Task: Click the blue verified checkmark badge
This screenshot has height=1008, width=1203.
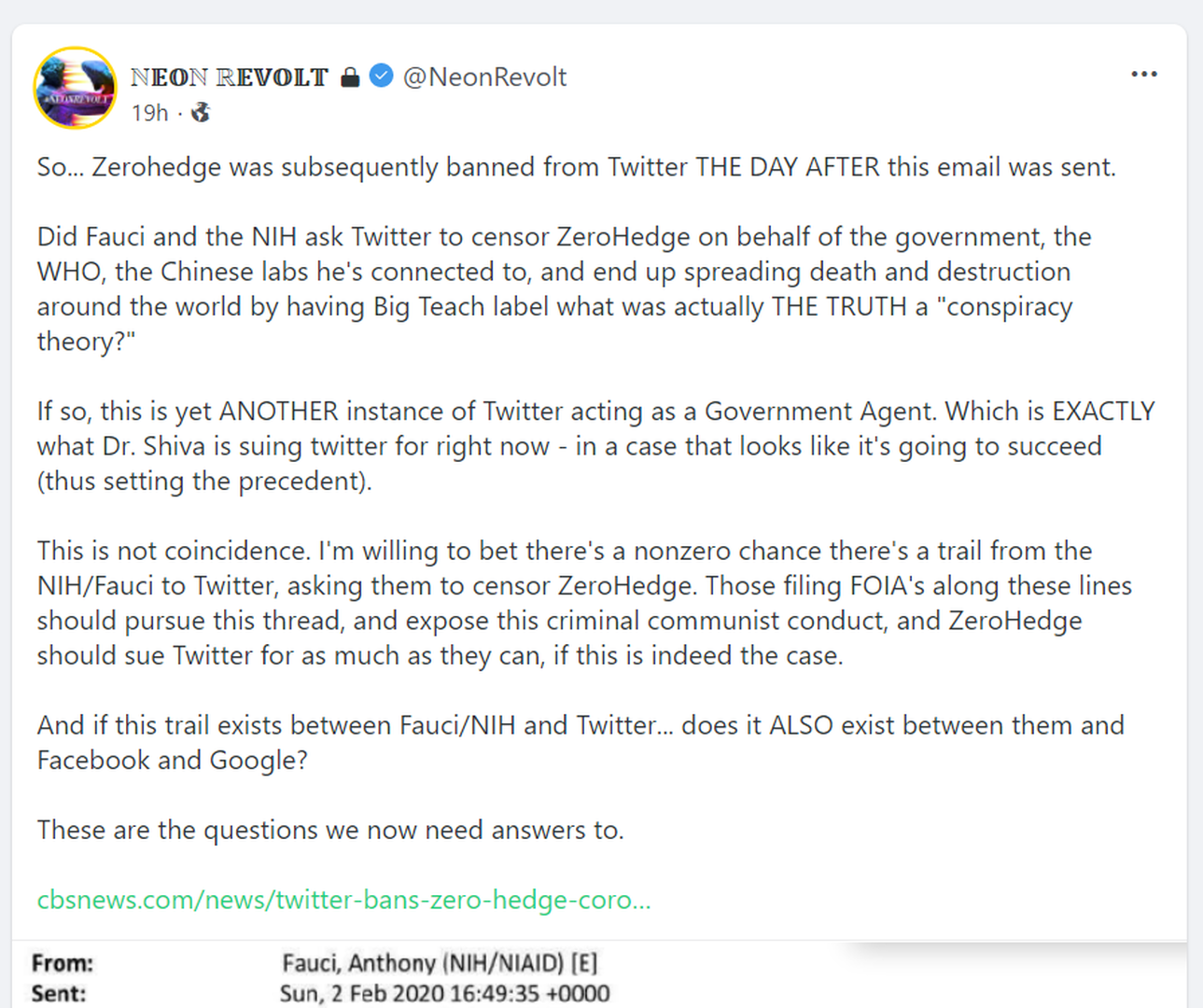Action: click(x=381, y=76)
